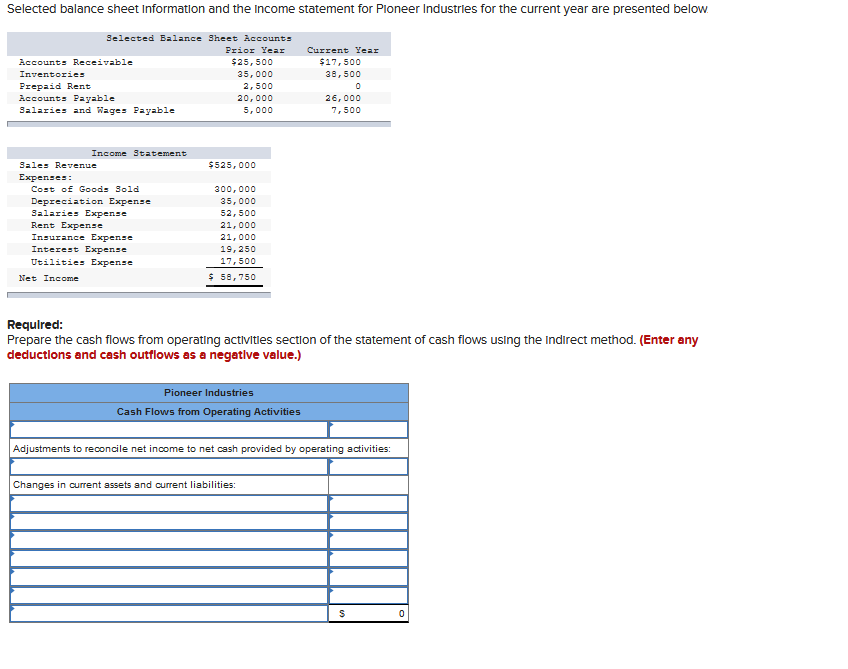Click the 20,000 Accounts Payable prior year value

coord(255,98)
